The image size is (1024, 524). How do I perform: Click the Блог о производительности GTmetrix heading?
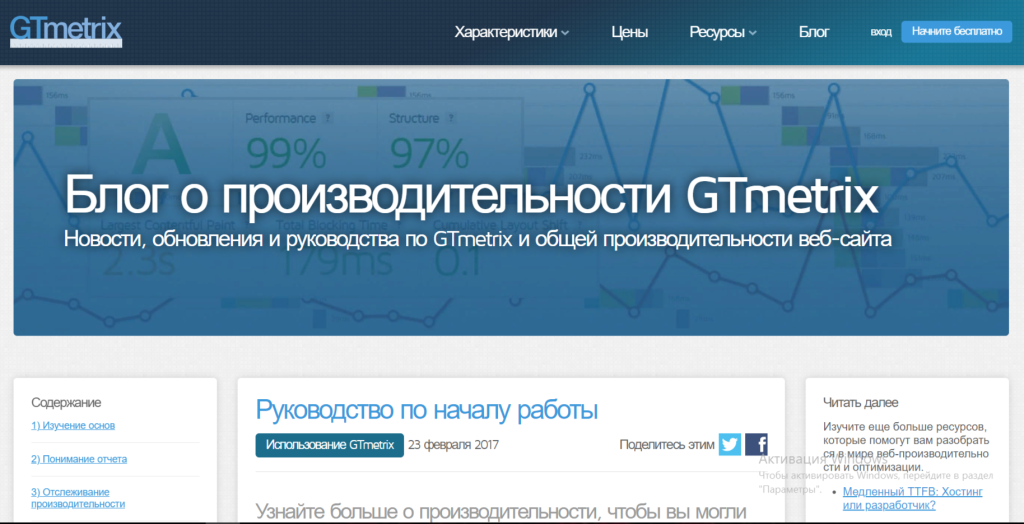[470, 196]
